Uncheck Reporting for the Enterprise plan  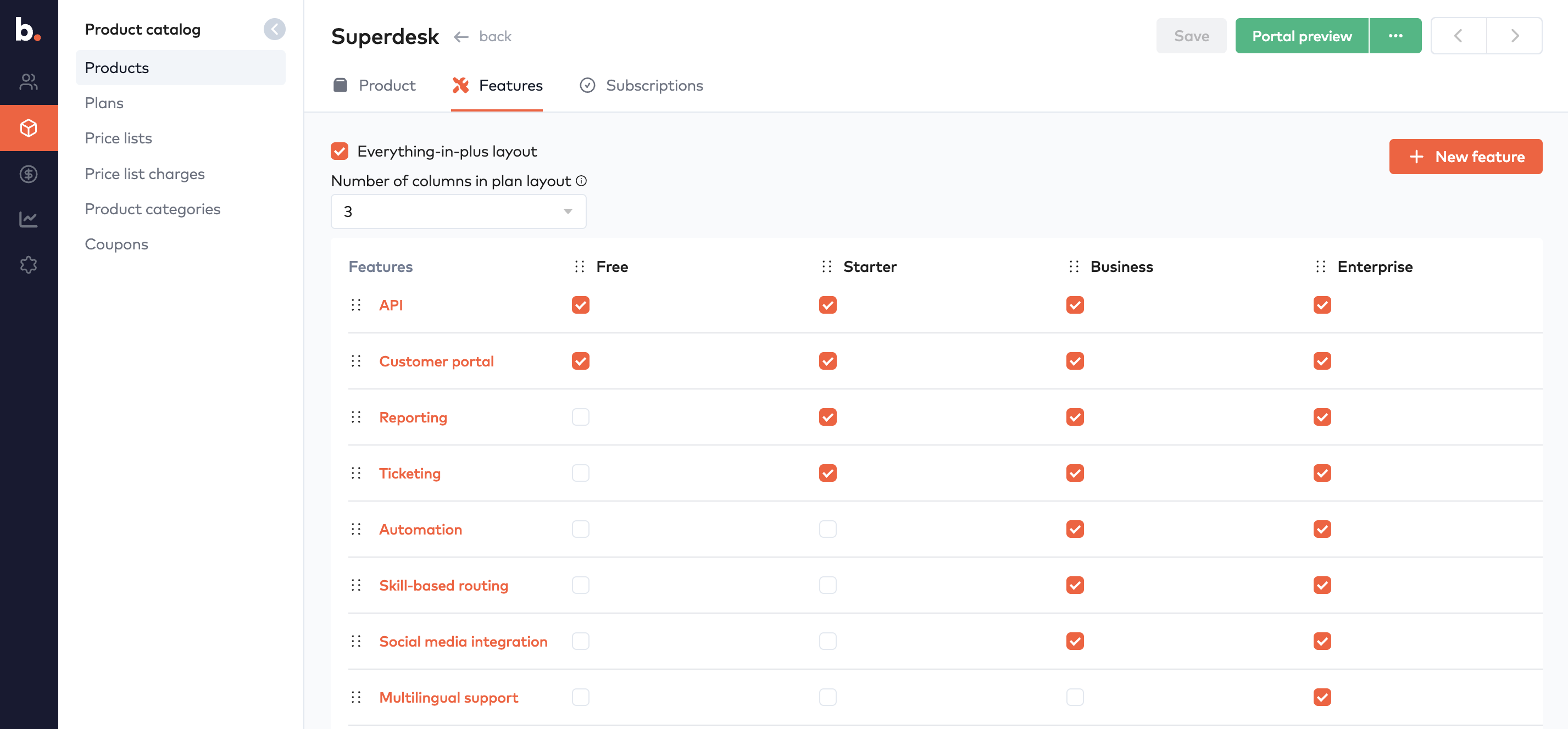click(x=1322, y=417)
